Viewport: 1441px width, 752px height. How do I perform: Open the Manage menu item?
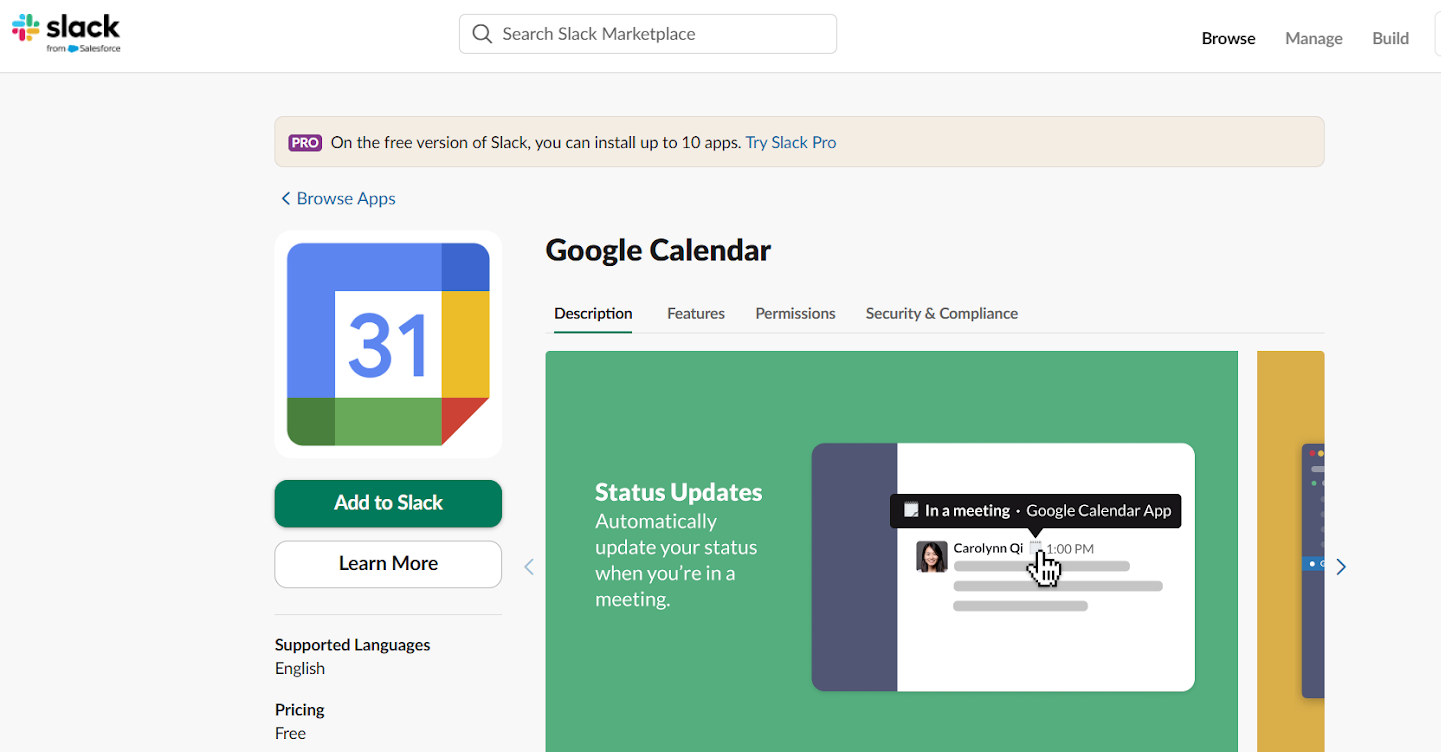[1313, 38]
